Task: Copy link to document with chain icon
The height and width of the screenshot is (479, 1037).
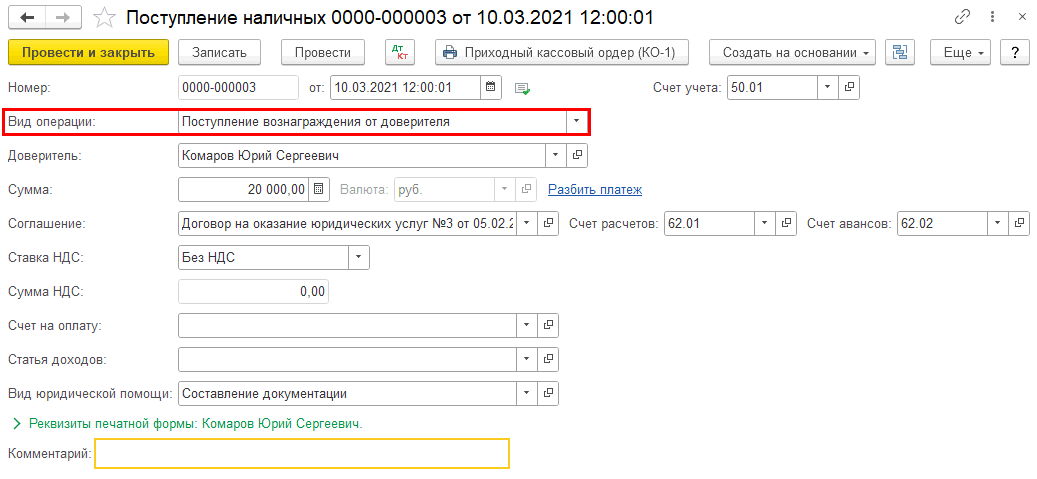Action: click(x=963, y=17)
